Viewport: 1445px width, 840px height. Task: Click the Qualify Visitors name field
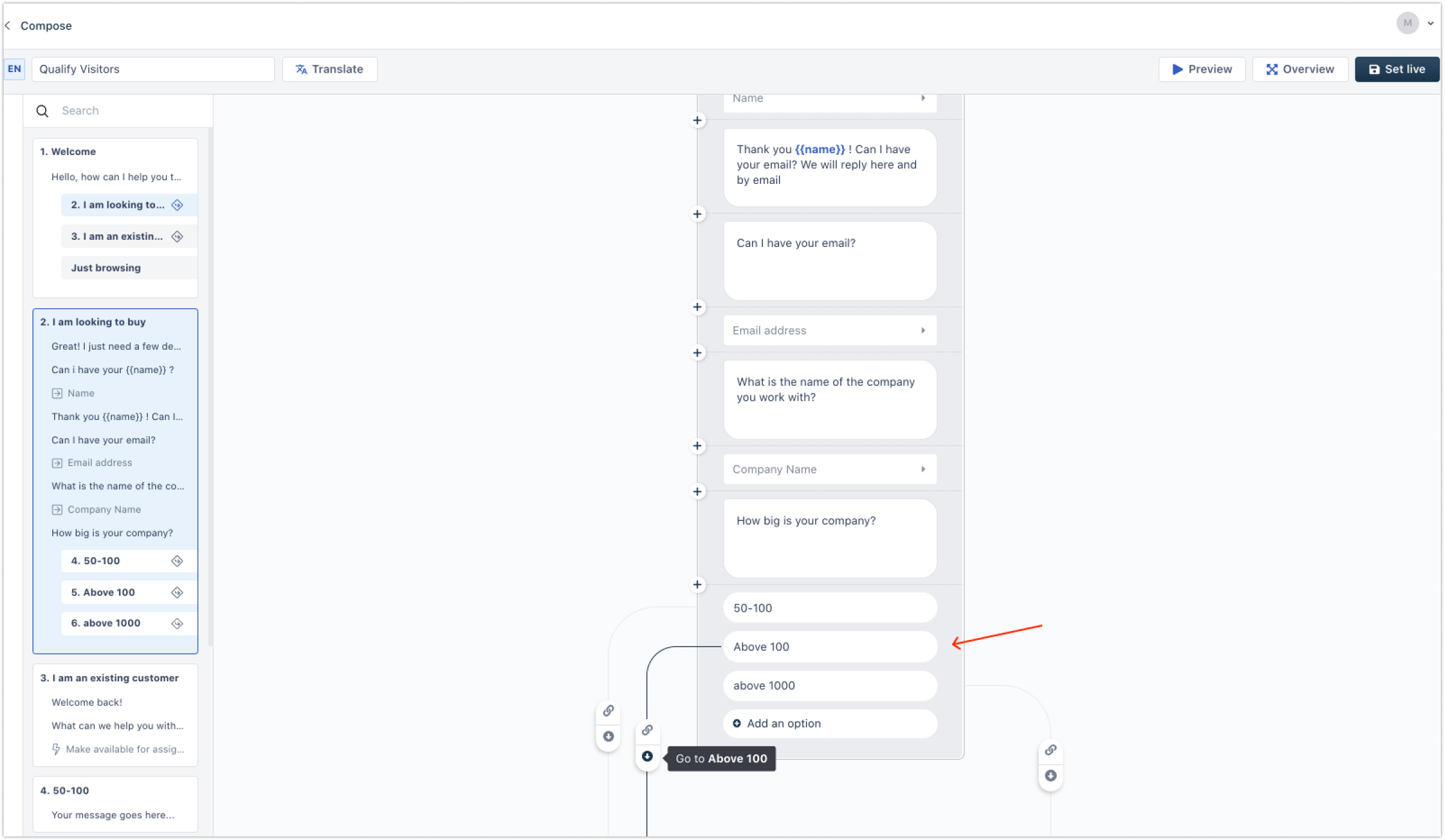click(x=153, y=69)
